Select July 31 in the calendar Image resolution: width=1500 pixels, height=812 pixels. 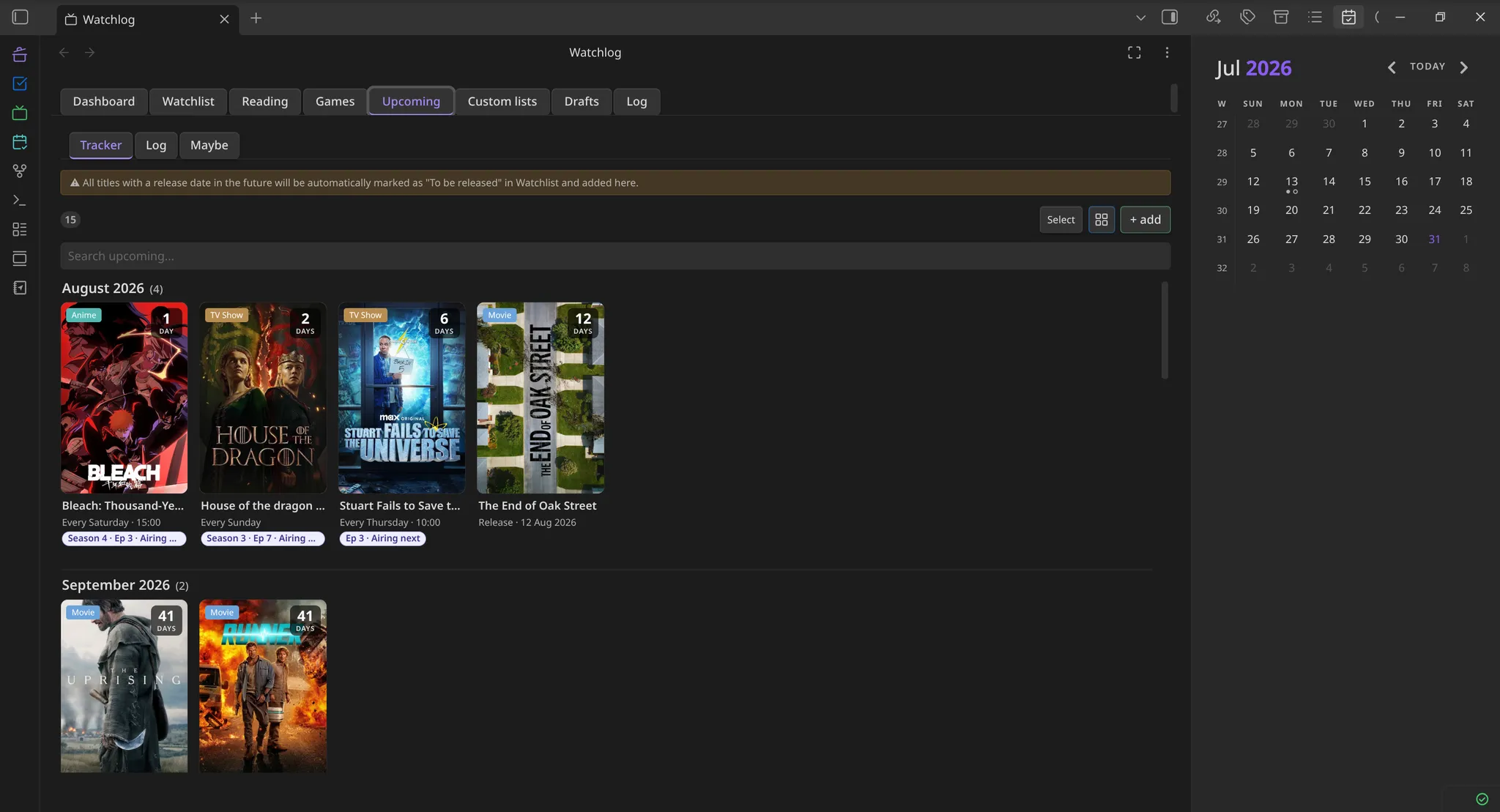pos(1434,239)
